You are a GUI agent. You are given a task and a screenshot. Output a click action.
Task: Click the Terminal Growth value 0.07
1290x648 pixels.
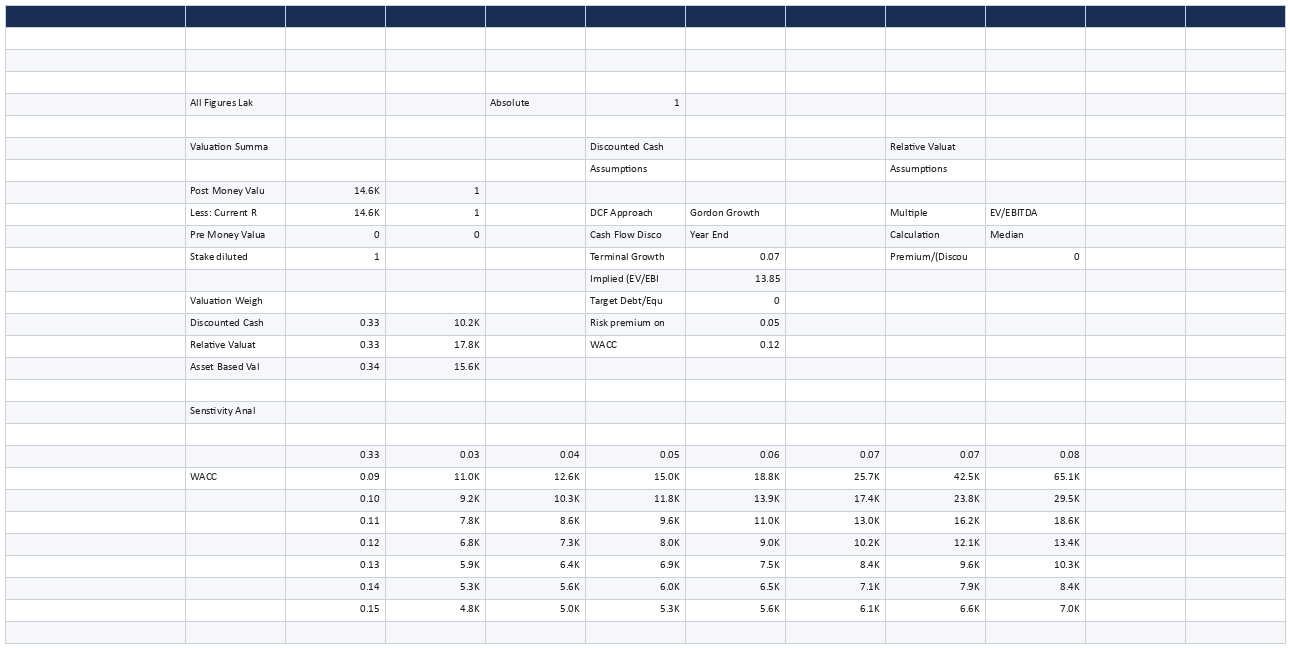(x=735, y=257)
